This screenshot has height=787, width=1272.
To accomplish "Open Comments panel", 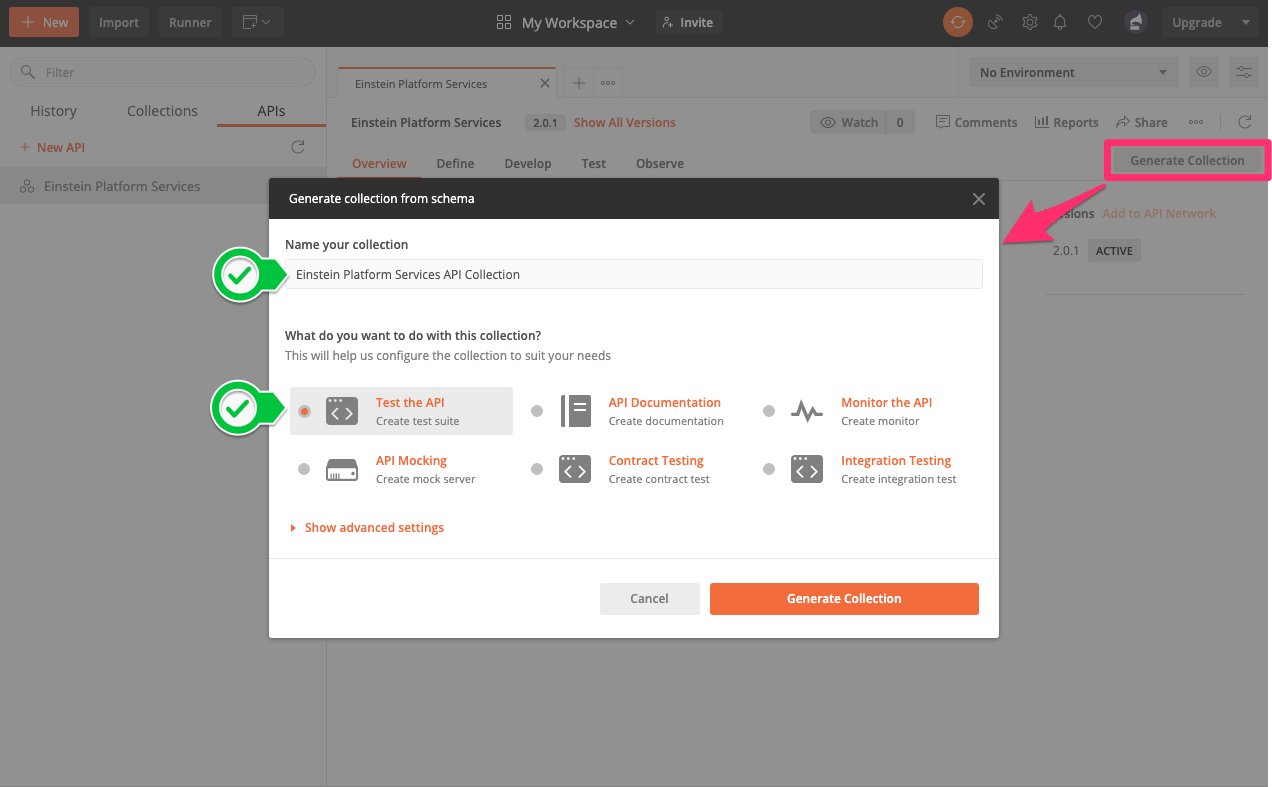I will click(976, 122).
